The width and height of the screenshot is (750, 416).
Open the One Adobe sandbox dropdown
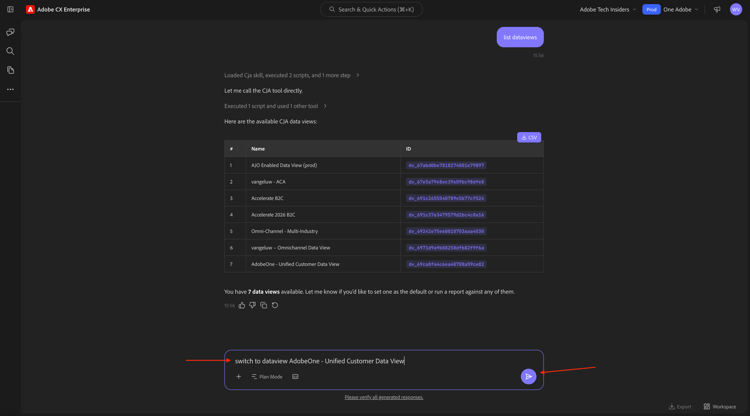click(x=681, y=10)
